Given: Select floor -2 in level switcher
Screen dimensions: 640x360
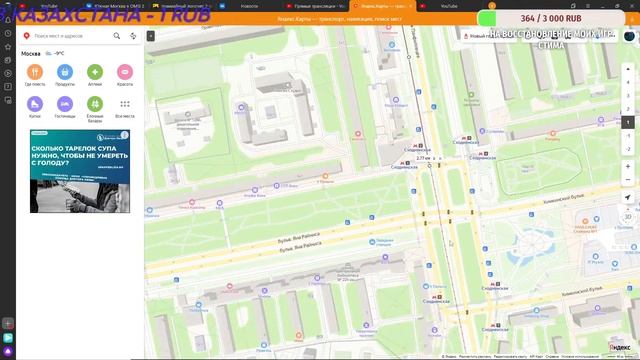Looking at the screenshot, I should tap(628, 149).
